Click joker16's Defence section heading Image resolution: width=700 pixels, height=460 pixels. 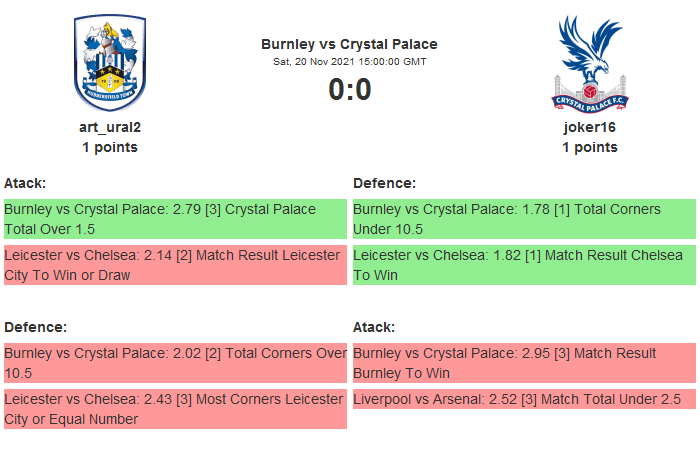384,183
